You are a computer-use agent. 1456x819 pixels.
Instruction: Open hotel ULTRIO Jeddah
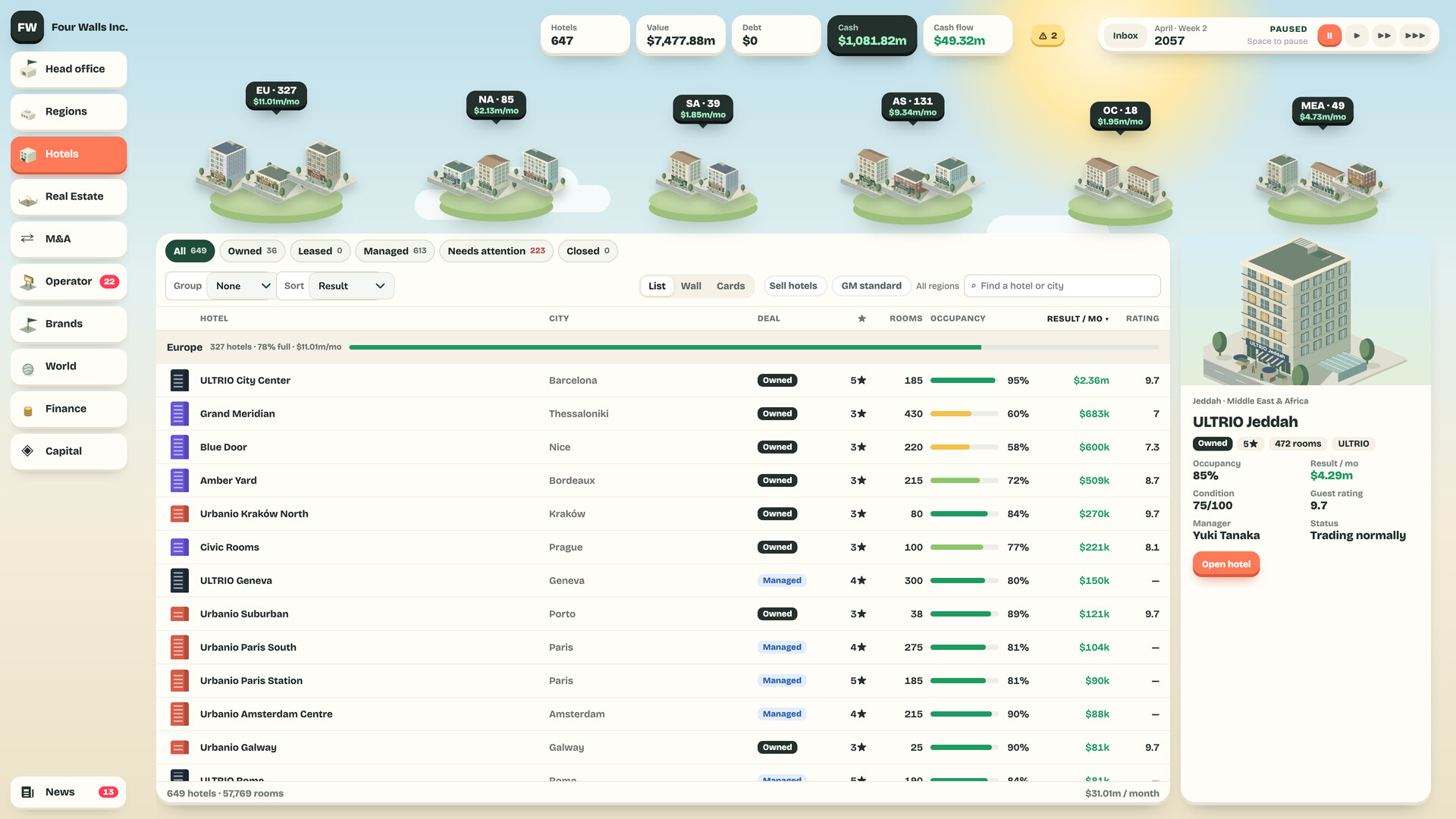tap(1225, 564)
